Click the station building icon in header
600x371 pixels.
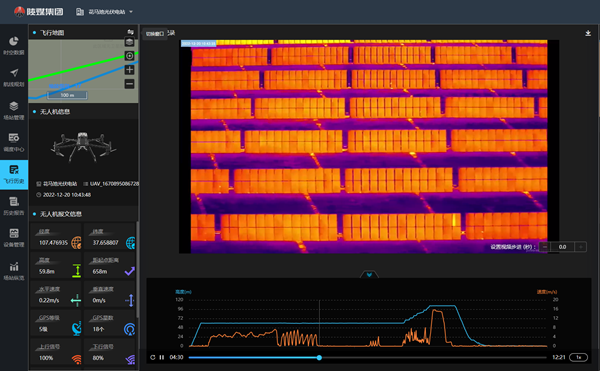80,12
